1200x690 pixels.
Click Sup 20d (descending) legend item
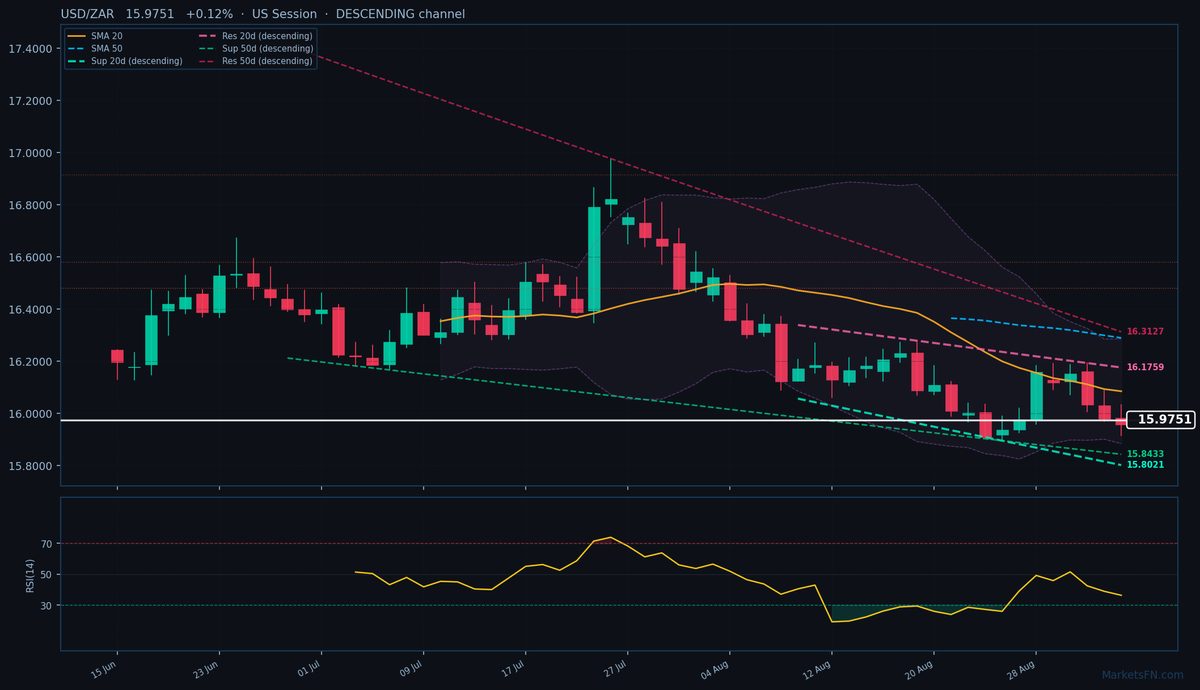click(x=125, y=61)
